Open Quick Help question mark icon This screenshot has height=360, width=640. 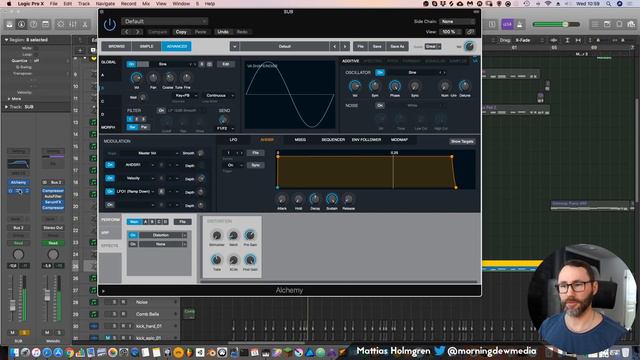[33, 24]
